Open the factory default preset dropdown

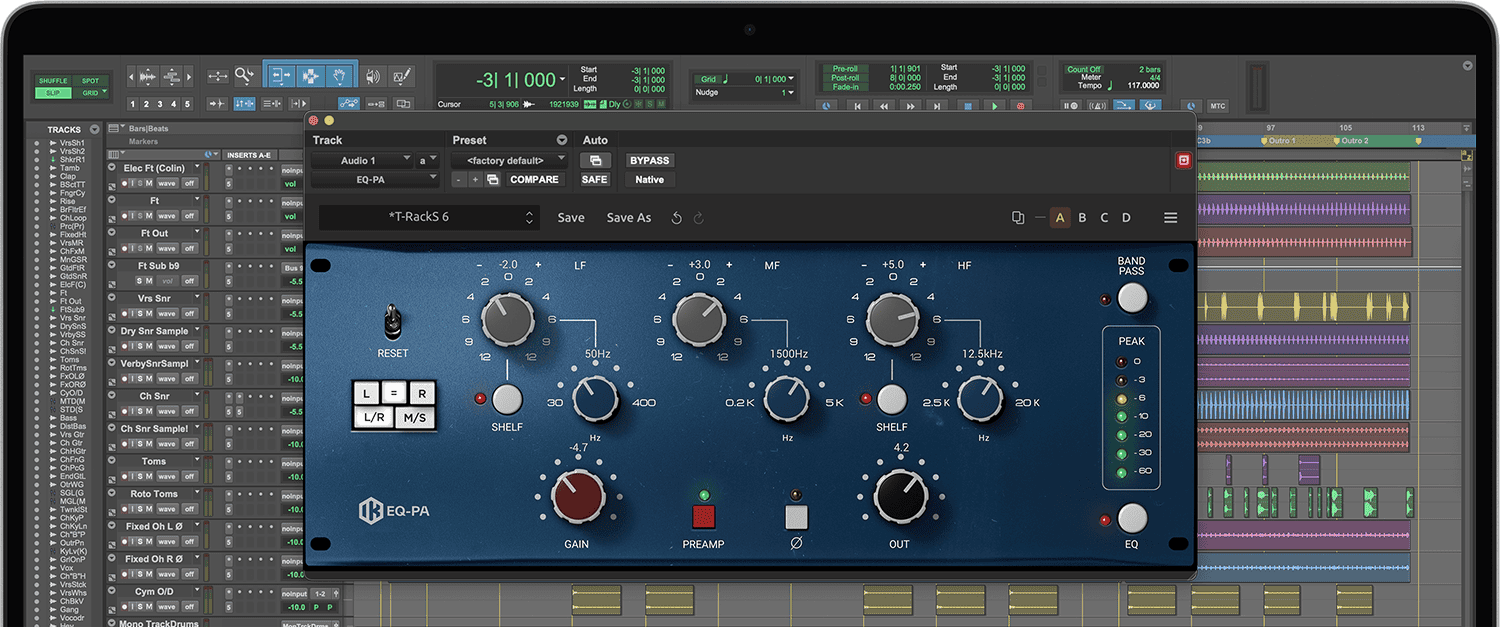coord(508,160)
